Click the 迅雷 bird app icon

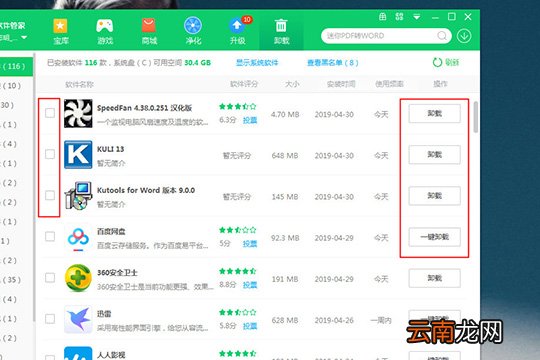[x=78, y=319]
